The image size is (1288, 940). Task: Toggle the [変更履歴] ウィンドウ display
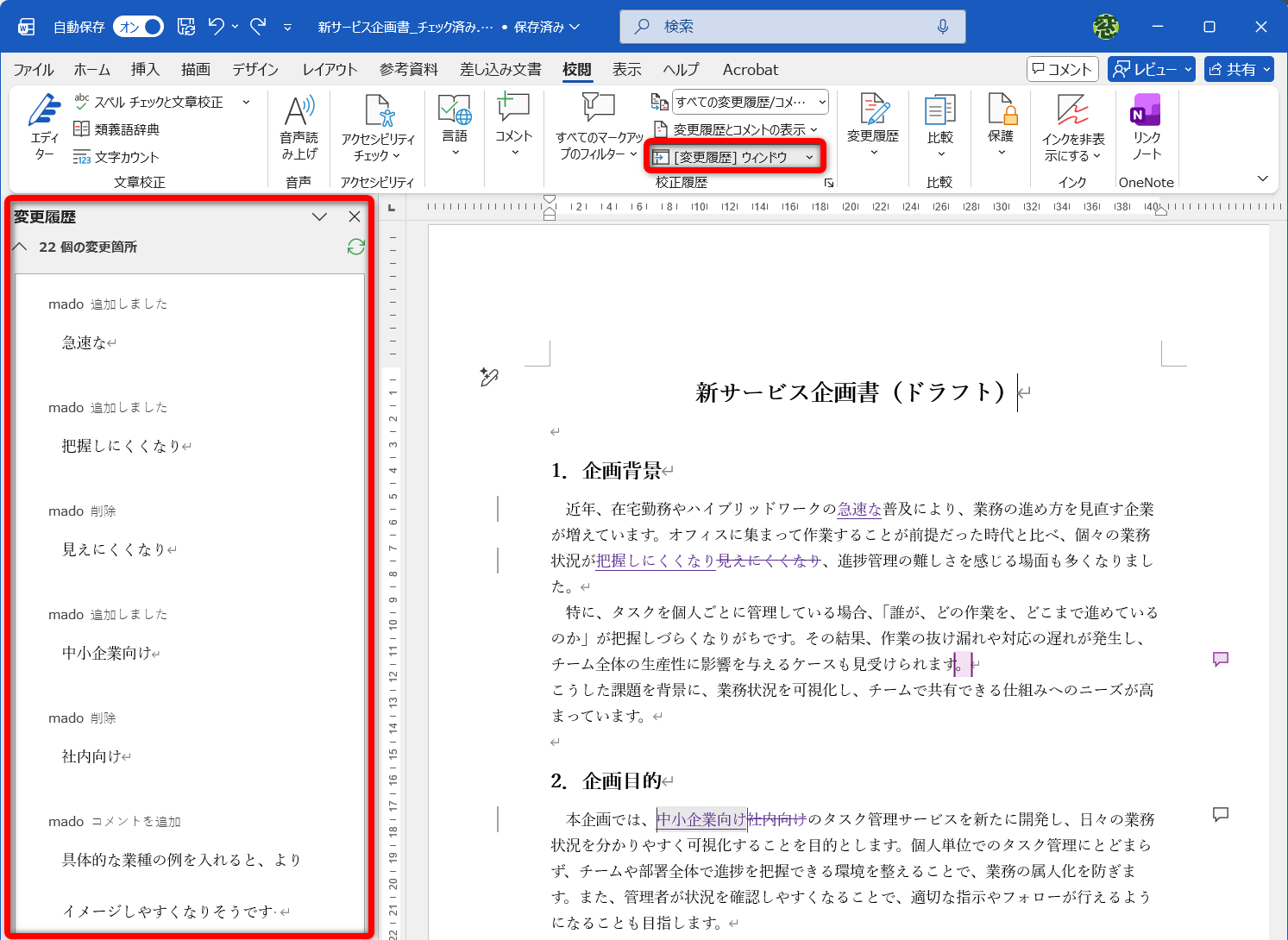pyautogui.click(x=734, y=156)
